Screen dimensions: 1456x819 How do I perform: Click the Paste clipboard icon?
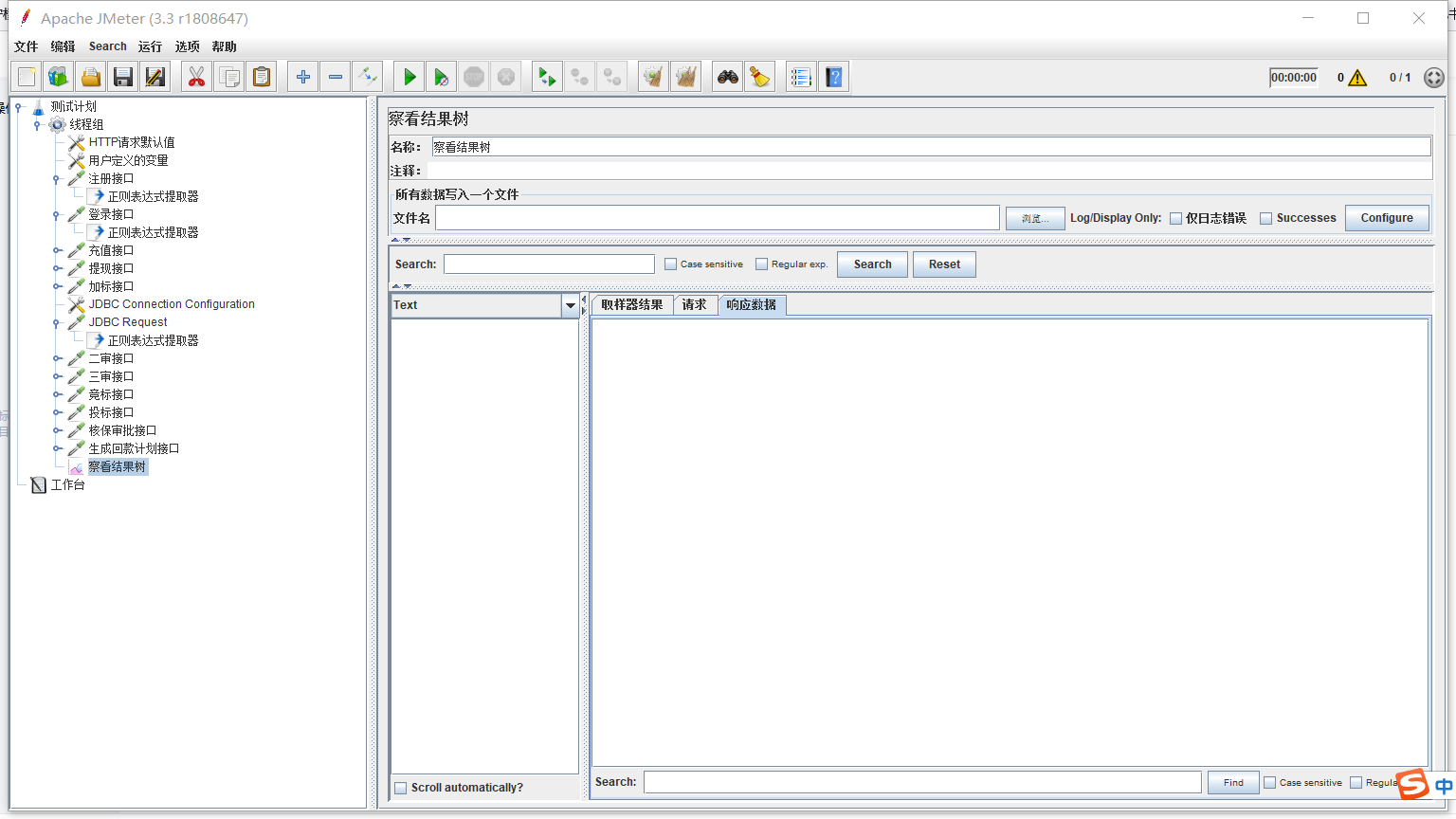[261, 77]
